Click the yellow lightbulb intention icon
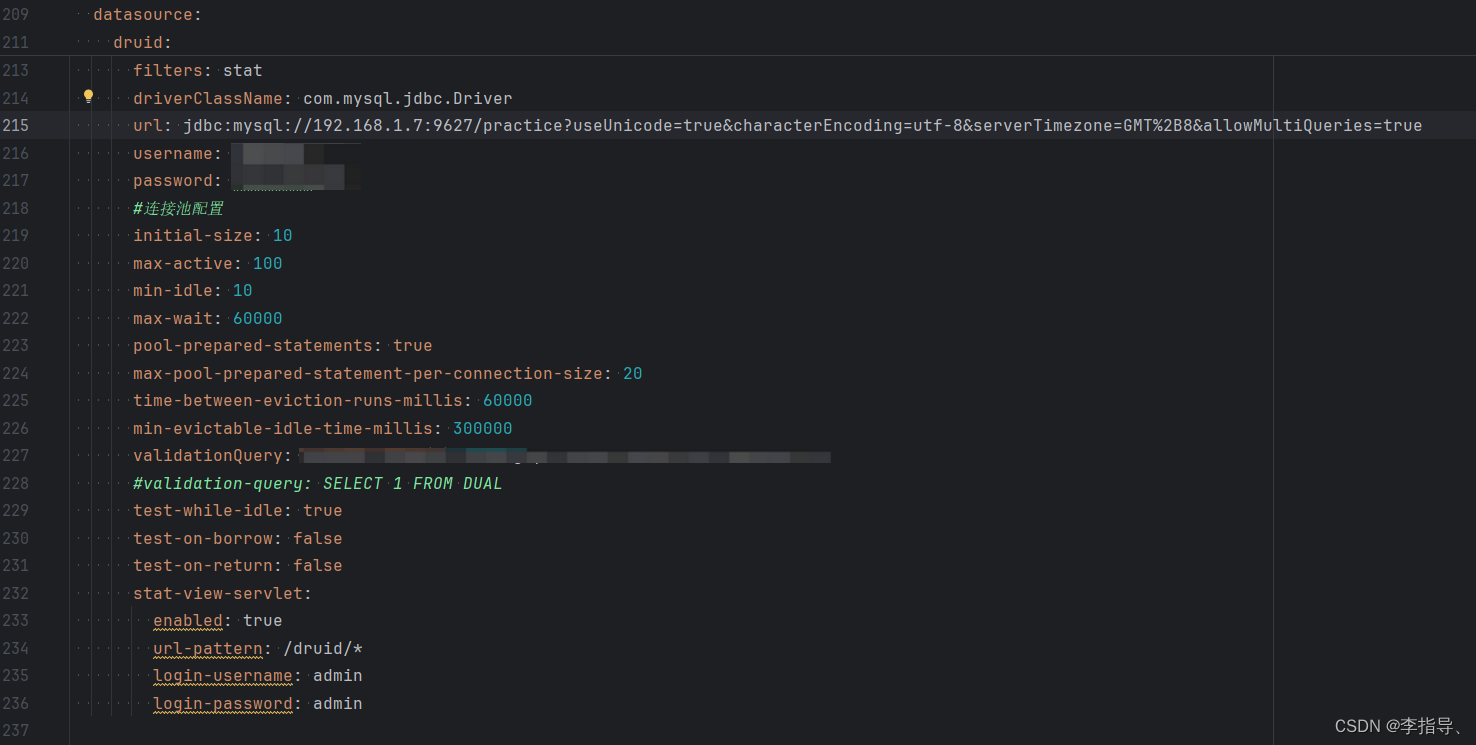The height and width of the screenshot is (745, 1476). [x=88, y=97]
